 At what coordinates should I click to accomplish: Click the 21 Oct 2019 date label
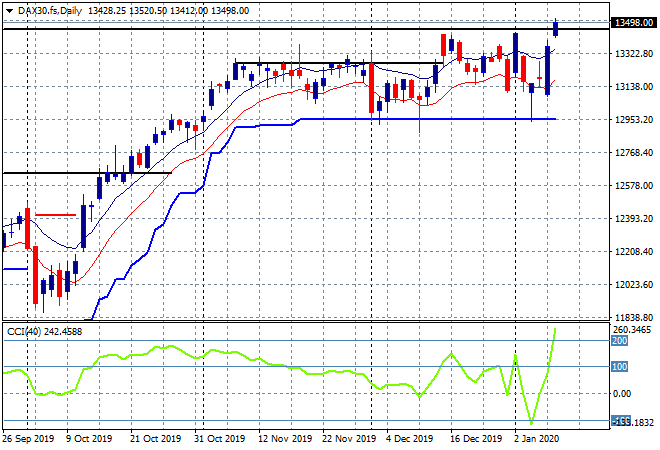(155, 439)
